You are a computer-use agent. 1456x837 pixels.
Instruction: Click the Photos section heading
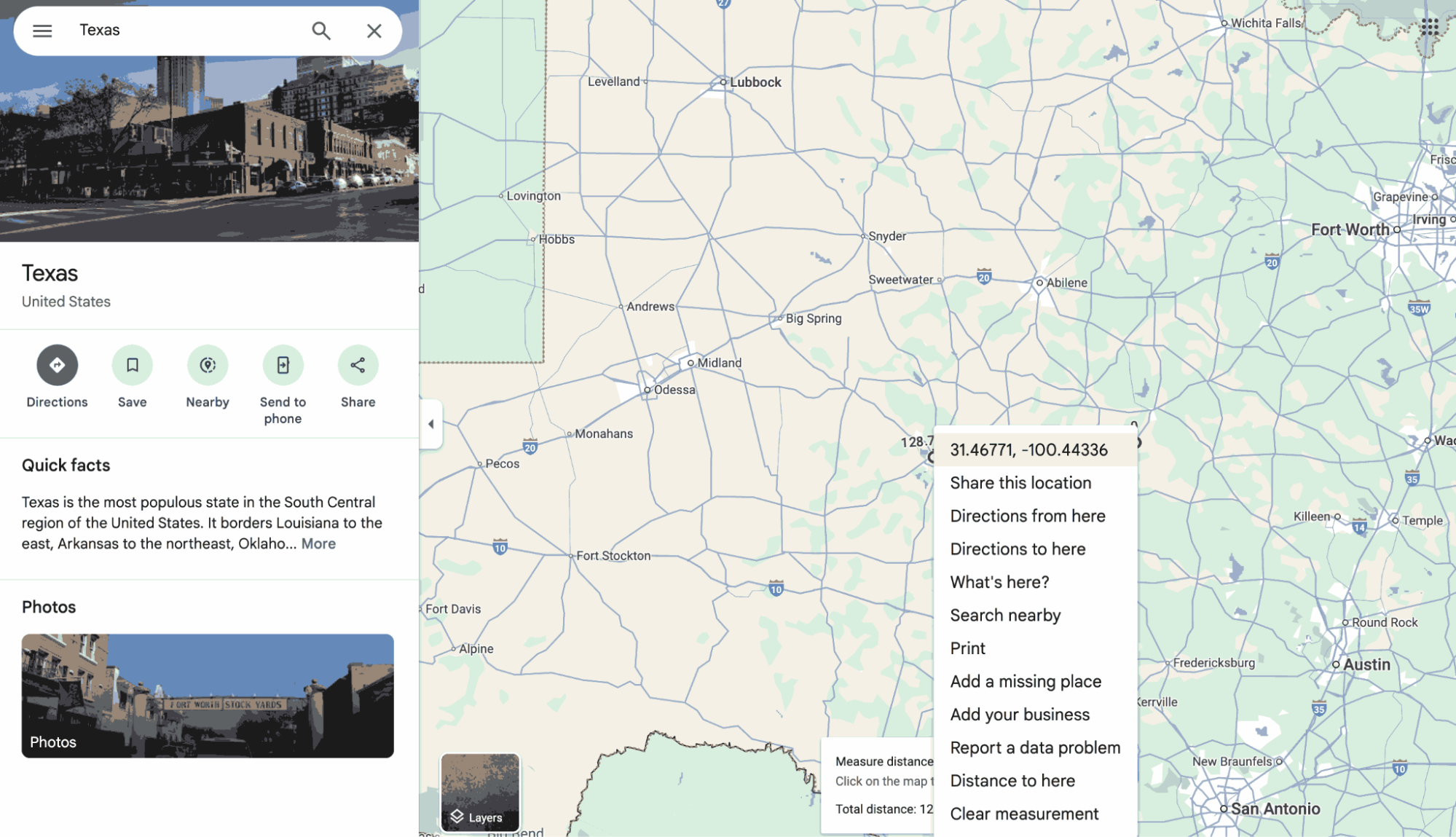(49, 607)
